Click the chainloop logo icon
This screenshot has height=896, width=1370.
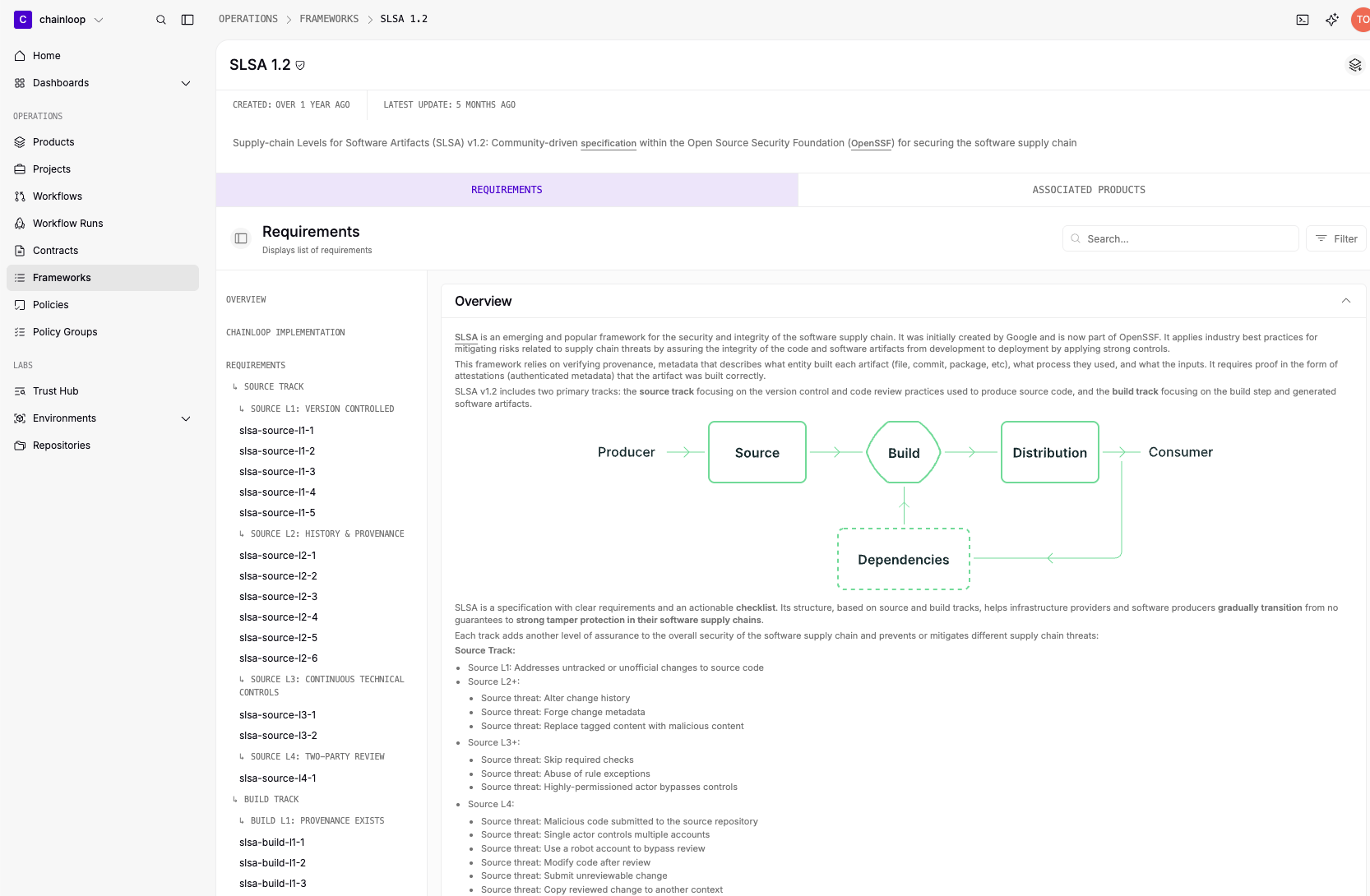click(23, 20)
